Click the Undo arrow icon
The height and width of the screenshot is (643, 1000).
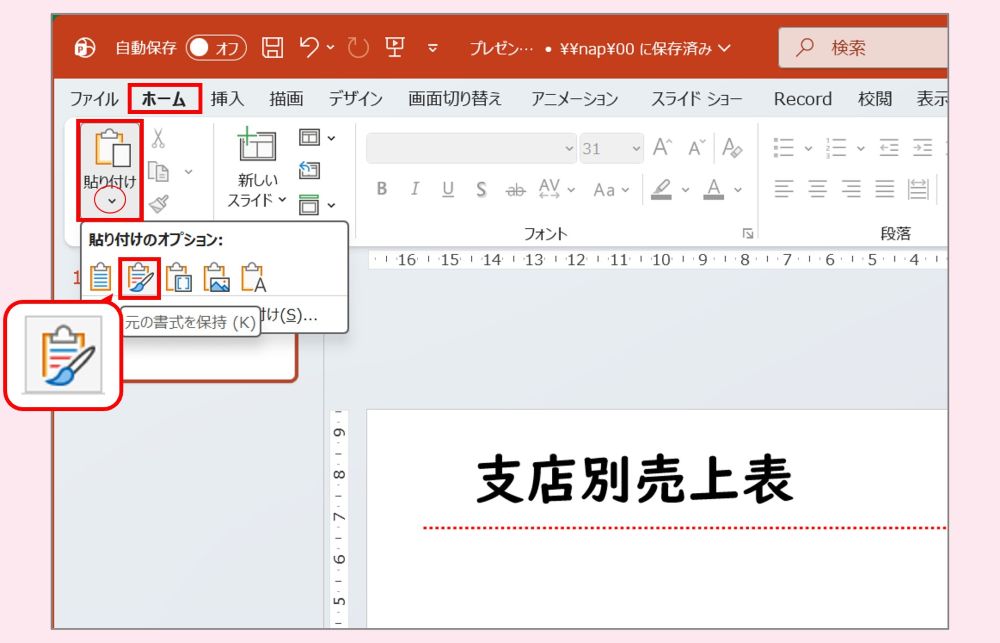click(x=309, y=47)
